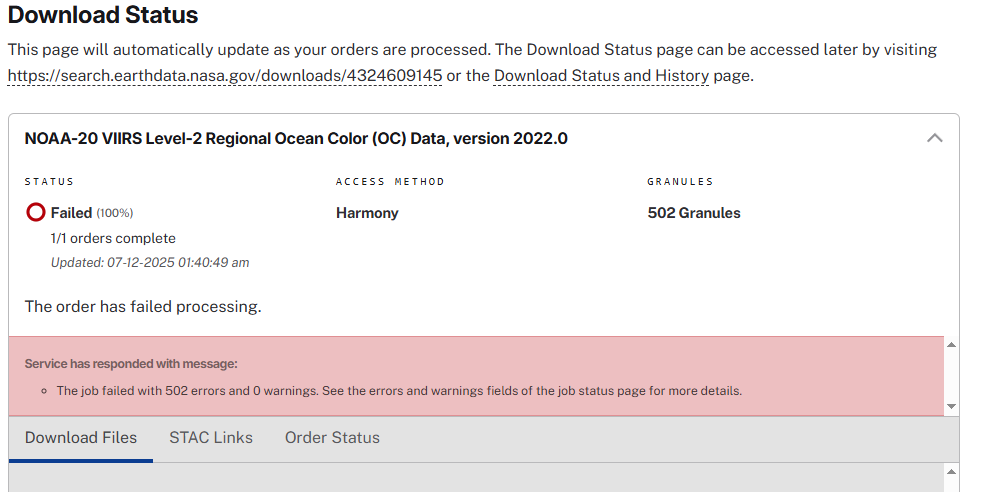Switch to the Download Files tab
Image resolution: width=989 pixels, height=492 pixels.
click(81, 438)
